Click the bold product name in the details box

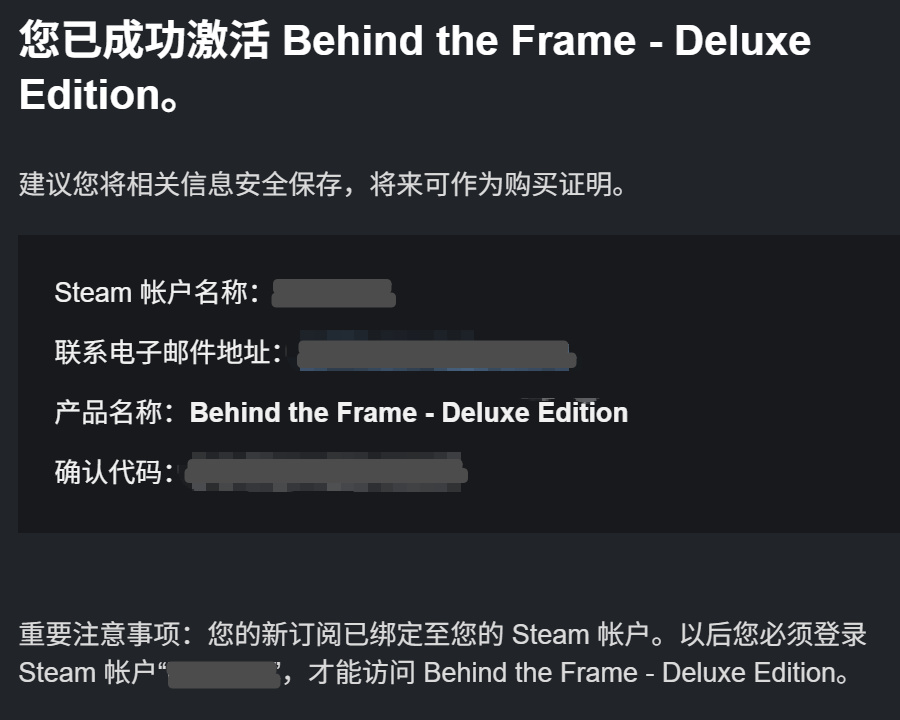click(409, 413)
